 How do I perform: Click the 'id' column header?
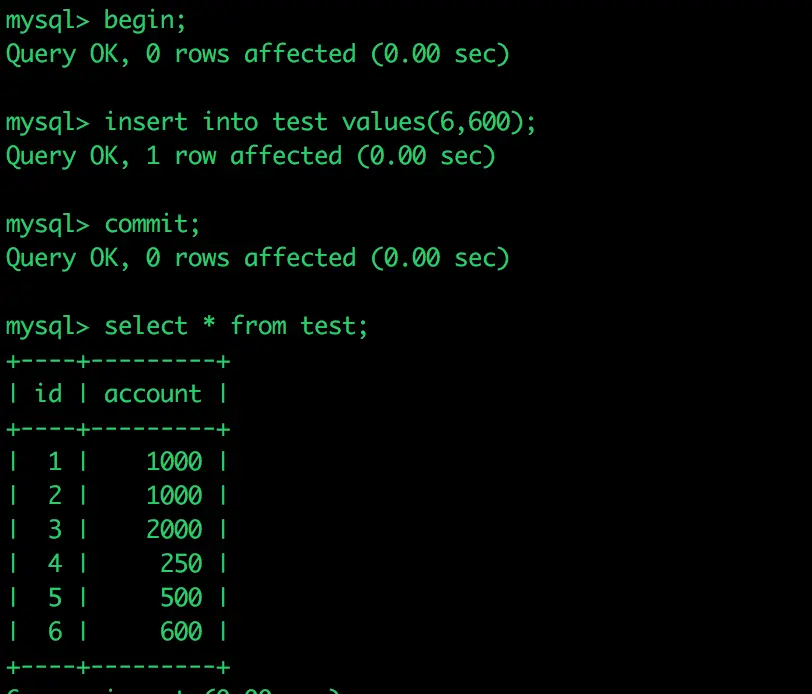(48, 394)
